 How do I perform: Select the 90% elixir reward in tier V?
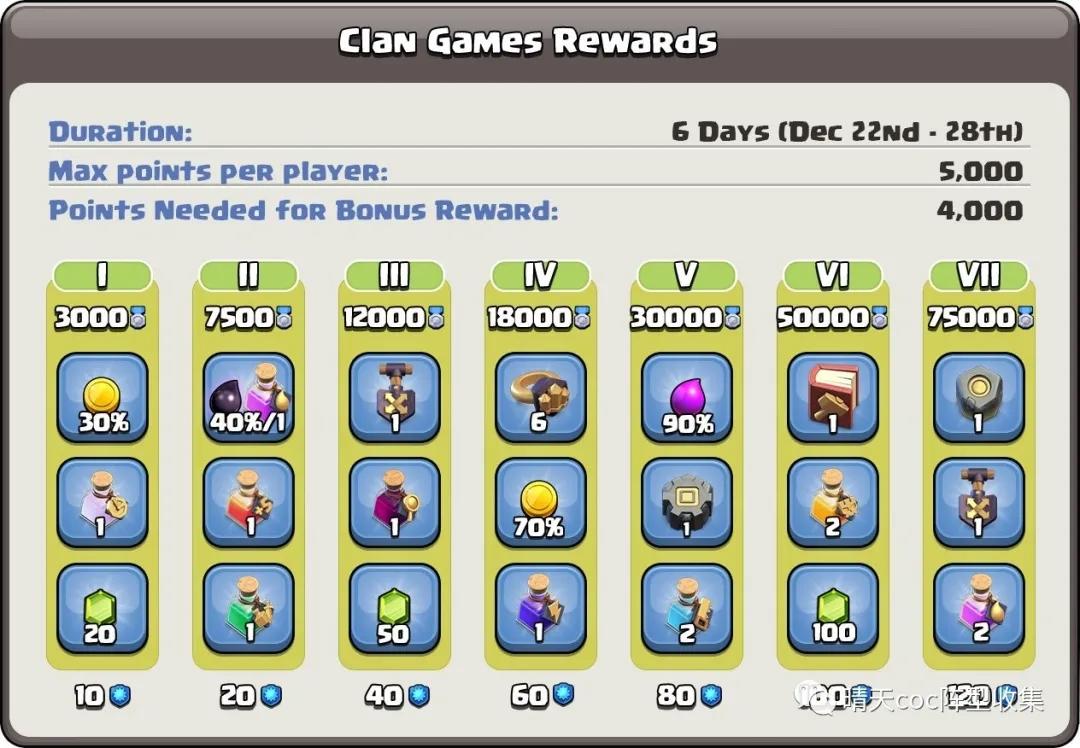pyautogui.click(x=687, y=397)
